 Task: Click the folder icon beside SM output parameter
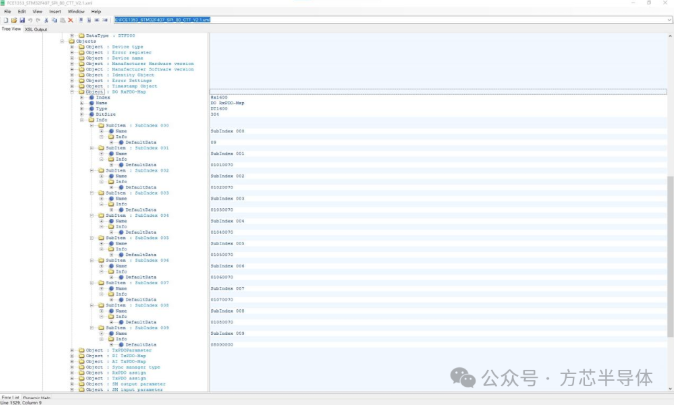tap(81, 384)
